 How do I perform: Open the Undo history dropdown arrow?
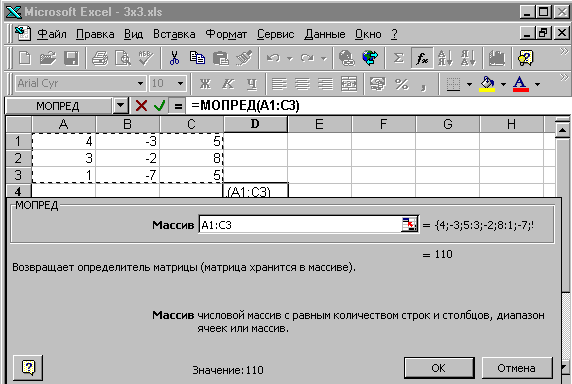tap(290, 58)
